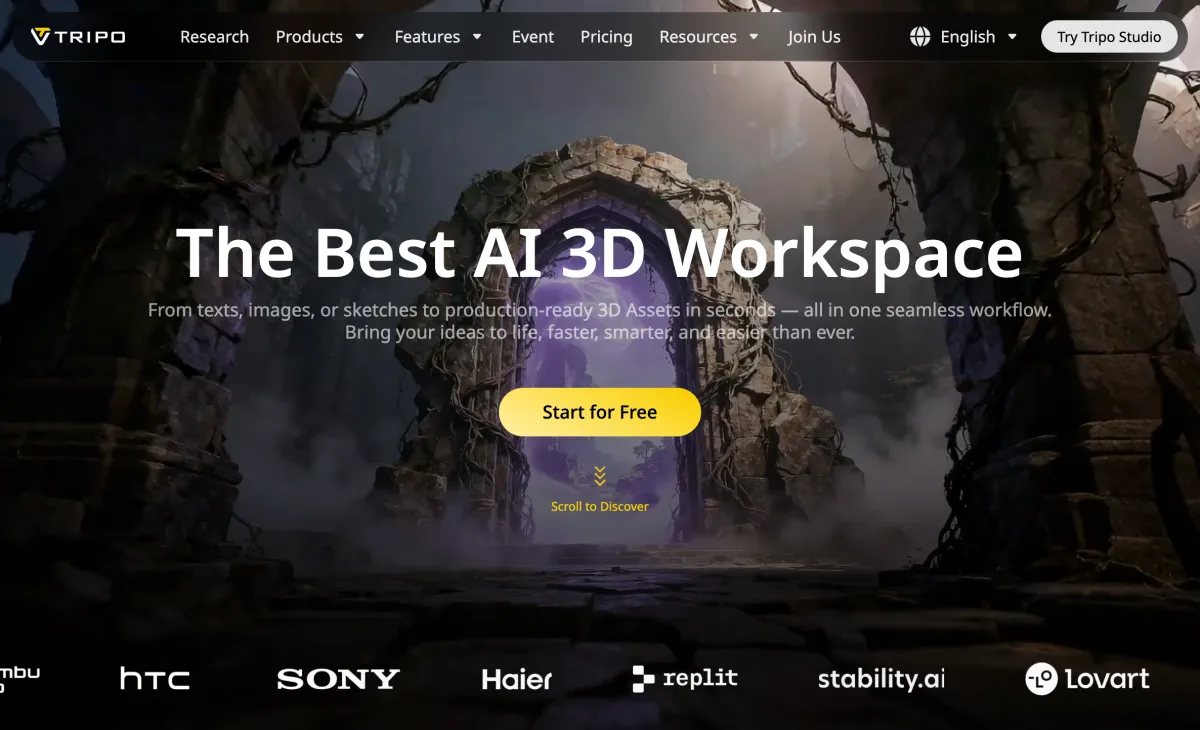
Task: Click the Tripo logo in the navbar
Action: point(78,37)
